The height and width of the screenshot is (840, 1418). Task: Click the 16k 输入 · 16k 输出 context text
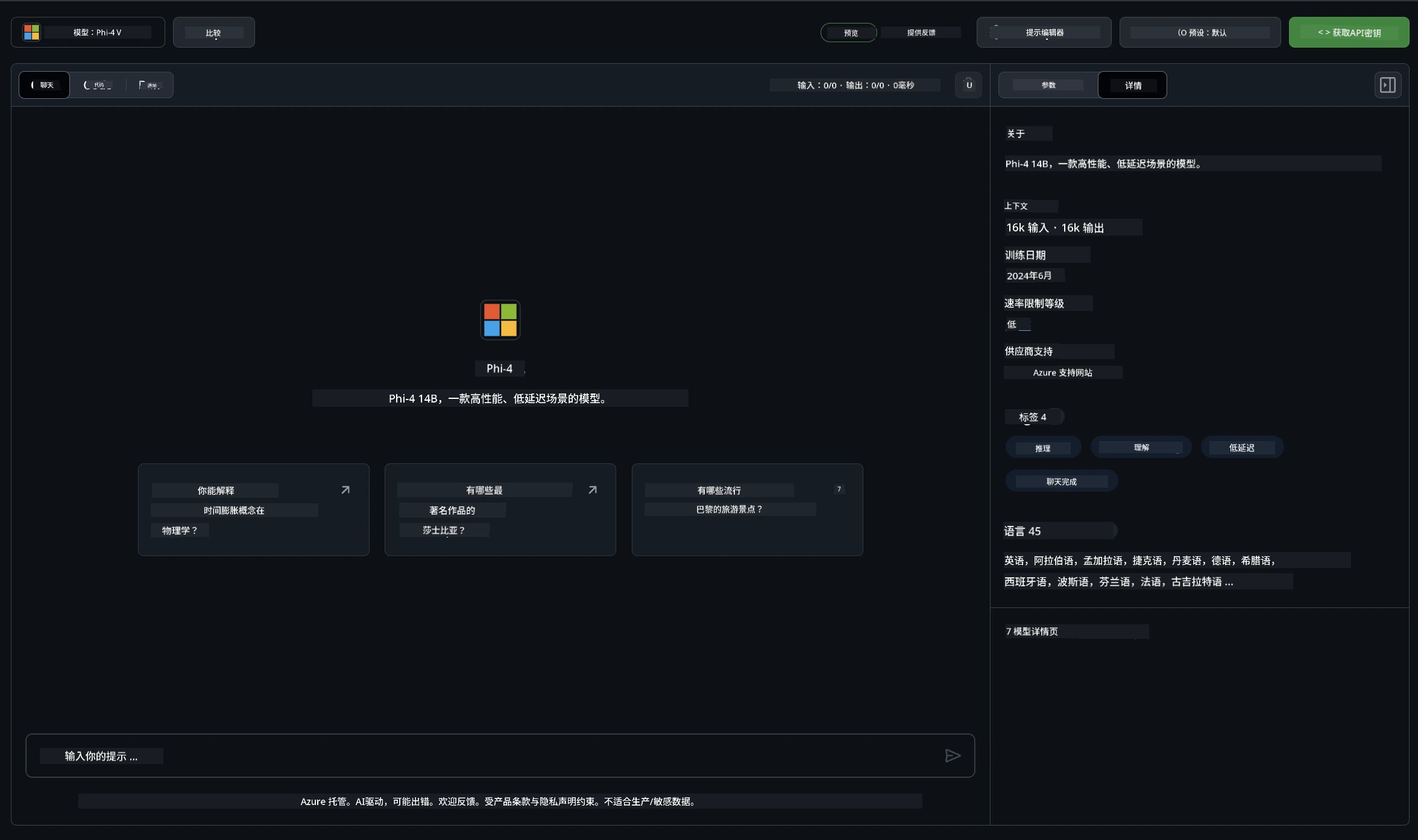click(x=1054, y=228)
